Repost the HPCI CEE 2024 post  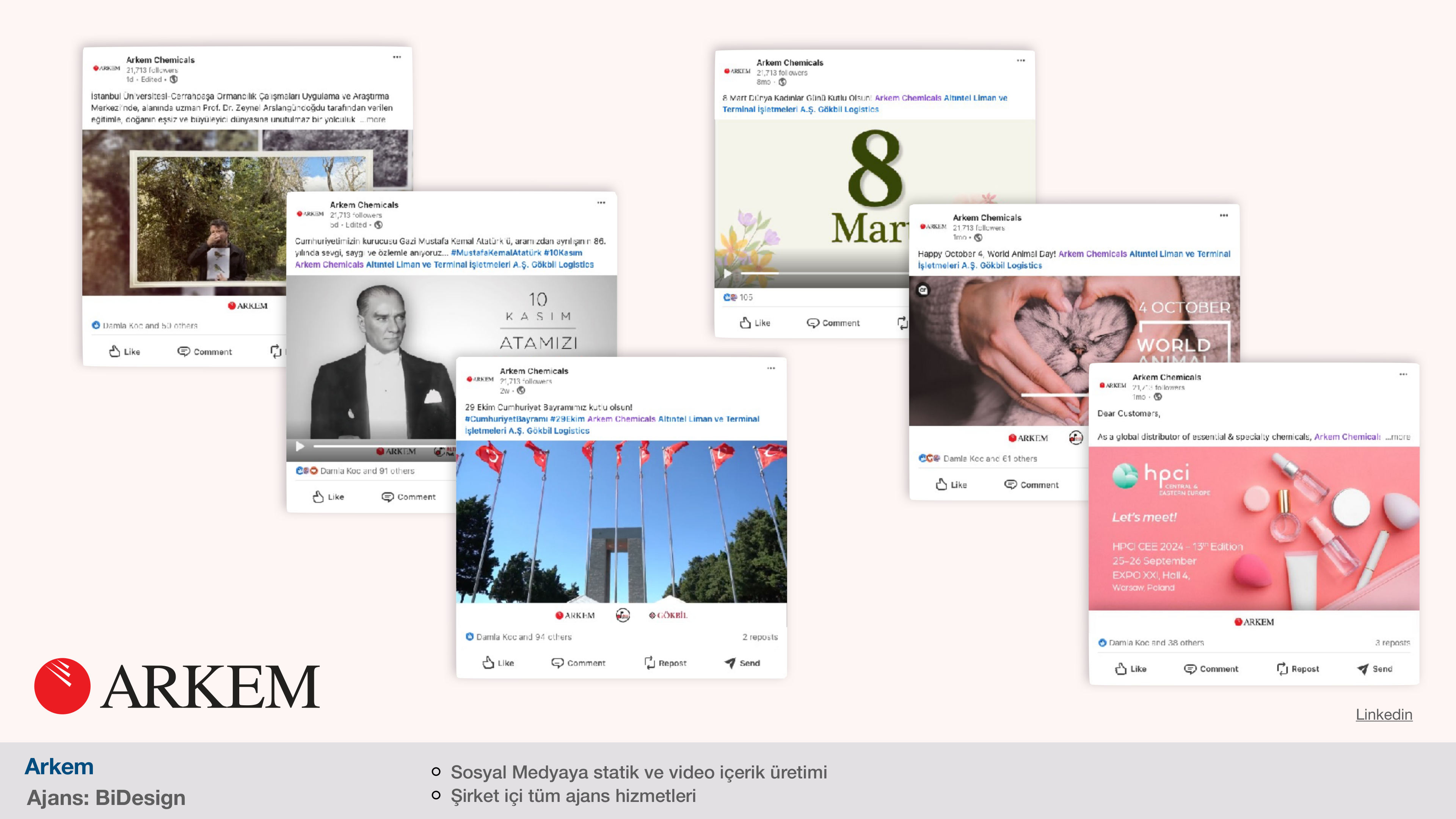point(1298,668)
